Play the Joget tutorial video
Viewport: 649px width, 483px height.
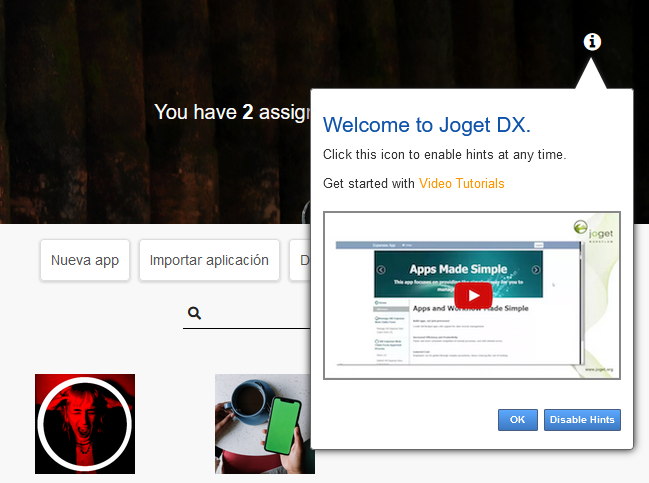coord(473,296)
